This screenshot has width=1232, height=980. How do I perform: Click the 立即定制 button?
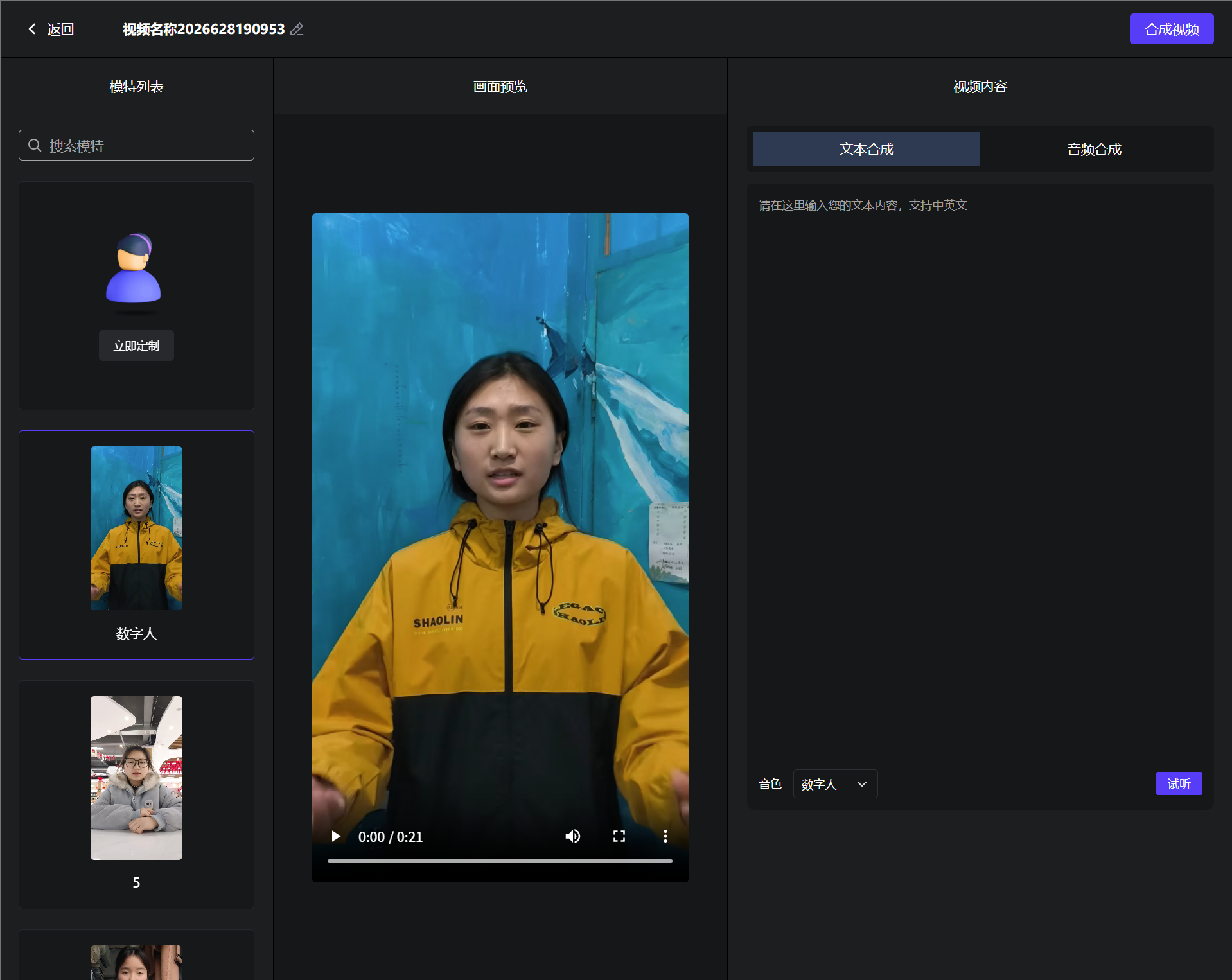click(x=136, y=346)
